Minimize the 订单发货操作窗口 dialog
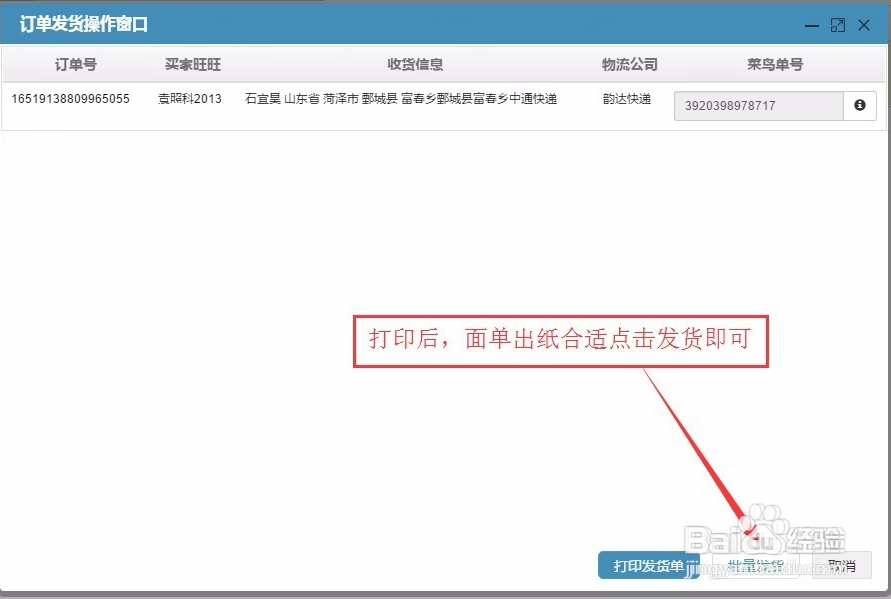The width and height of the screenshot is (891, 599). [811, 26]
